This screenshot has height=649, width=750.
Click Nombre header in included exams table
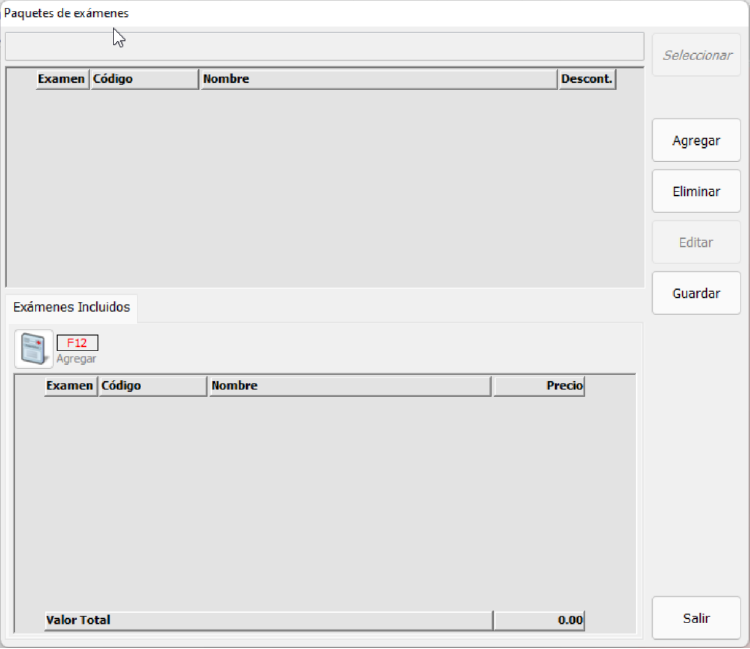(x=349, y=386)
